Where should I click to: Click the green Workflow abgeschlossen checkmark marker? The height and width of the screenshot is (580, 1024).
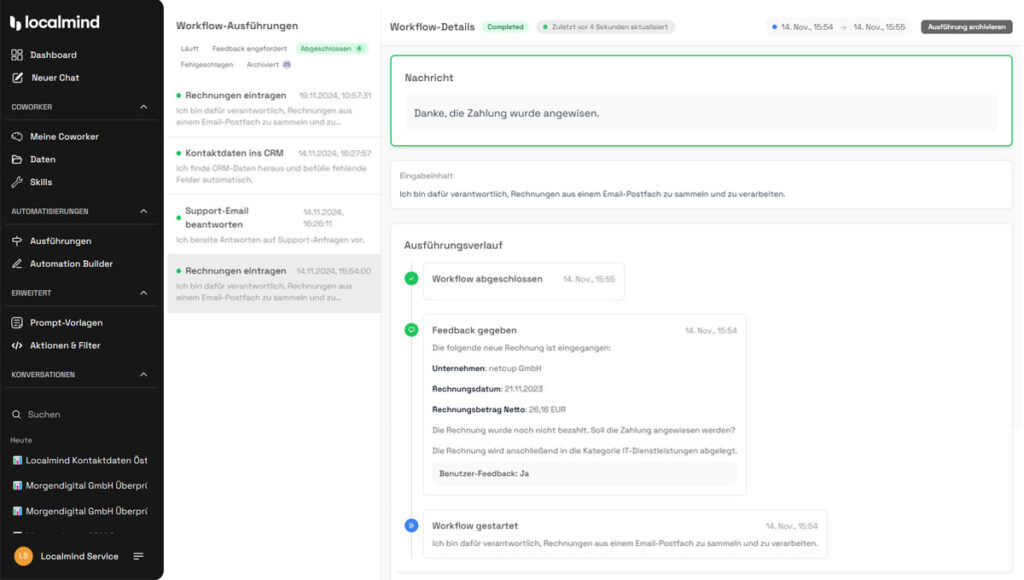(x=411, y=279)
